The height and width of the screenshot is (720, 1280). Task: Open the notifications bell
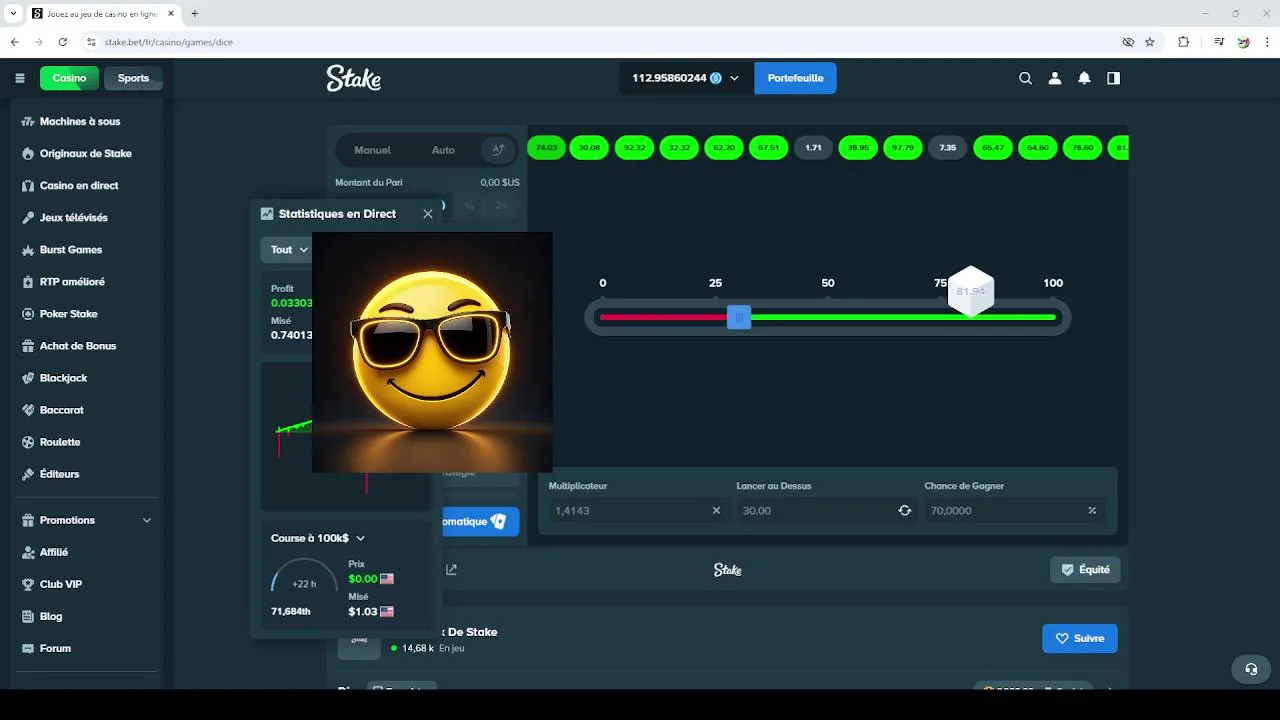(1084, 78)
